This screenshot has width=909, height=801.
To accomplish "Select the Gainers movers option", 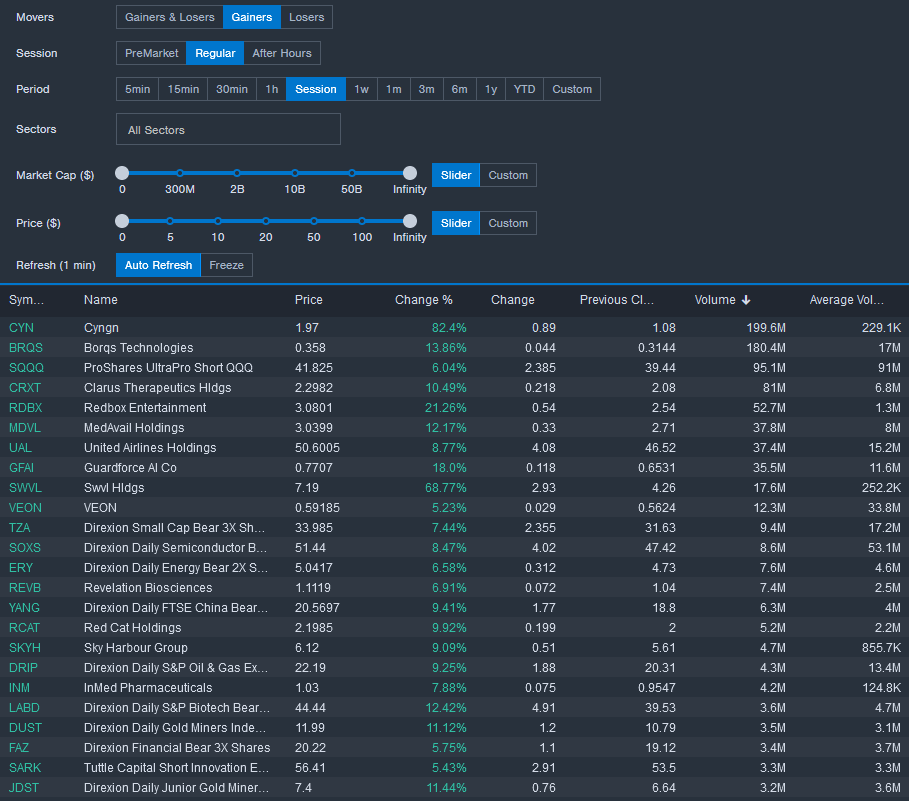I will [252, 17].
